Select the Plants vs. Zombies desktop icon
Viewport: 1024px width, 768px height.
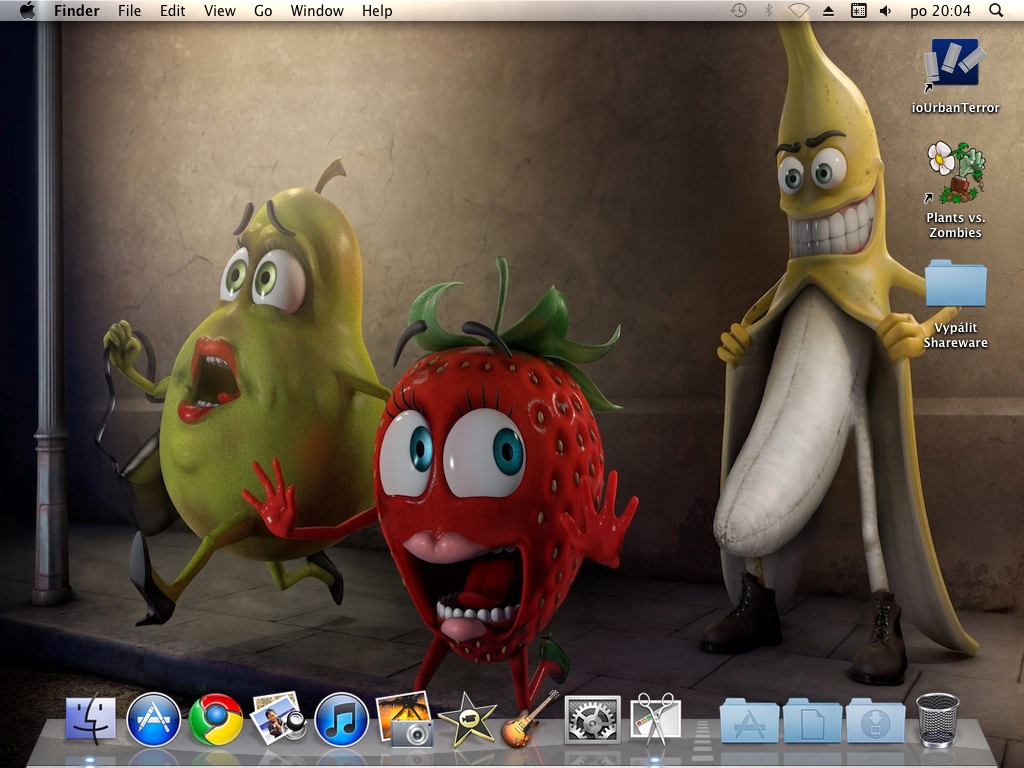coord(955,190)
